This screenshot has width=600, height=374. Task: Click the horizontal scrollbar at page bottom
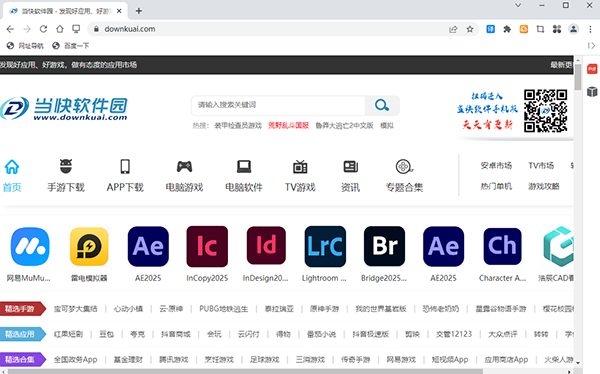click(x=245, y=371)
